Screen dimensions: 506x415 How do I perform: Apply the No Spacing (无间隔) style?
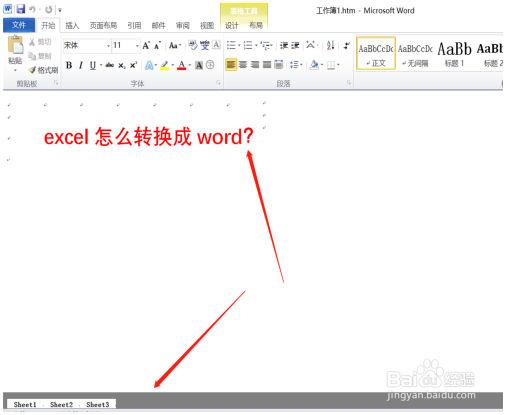tap(415, 54)
